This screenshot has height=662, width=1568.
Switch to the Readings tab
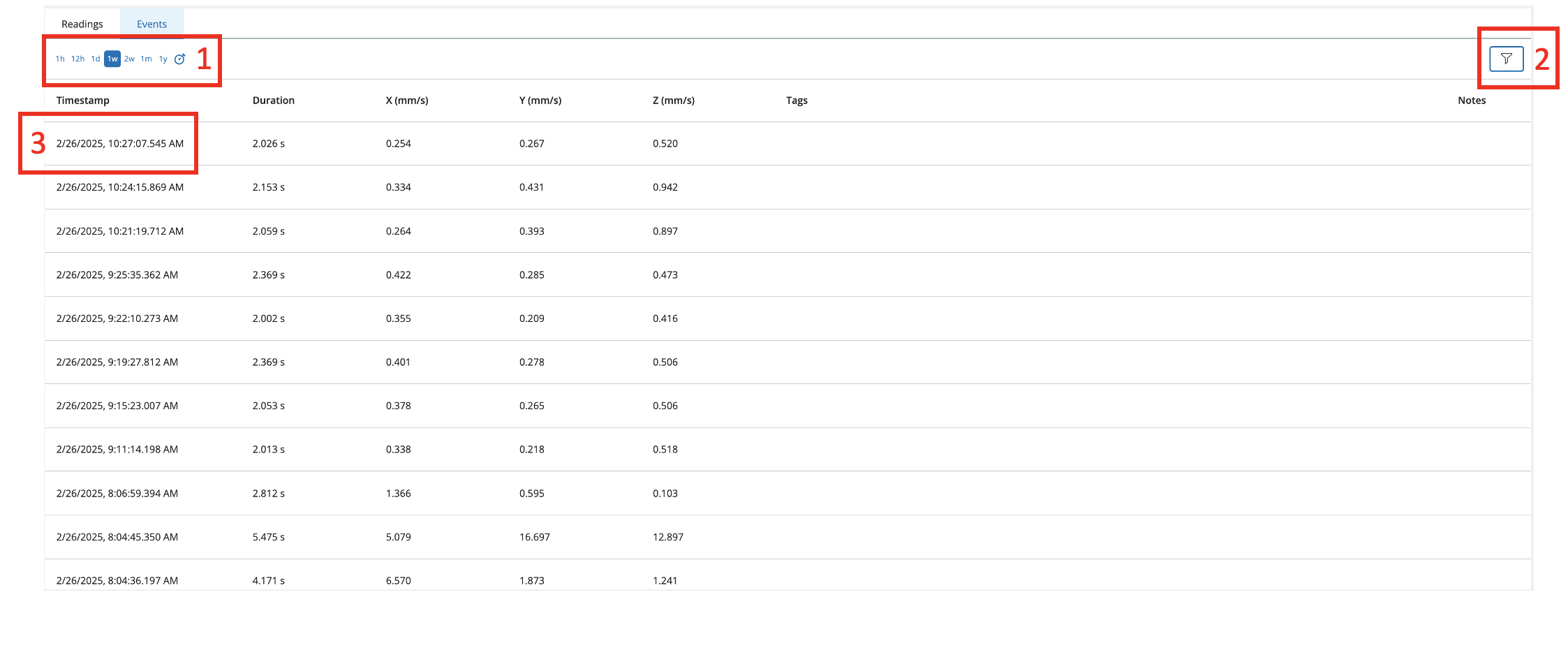pyautogui.click(x=82, y=24)
